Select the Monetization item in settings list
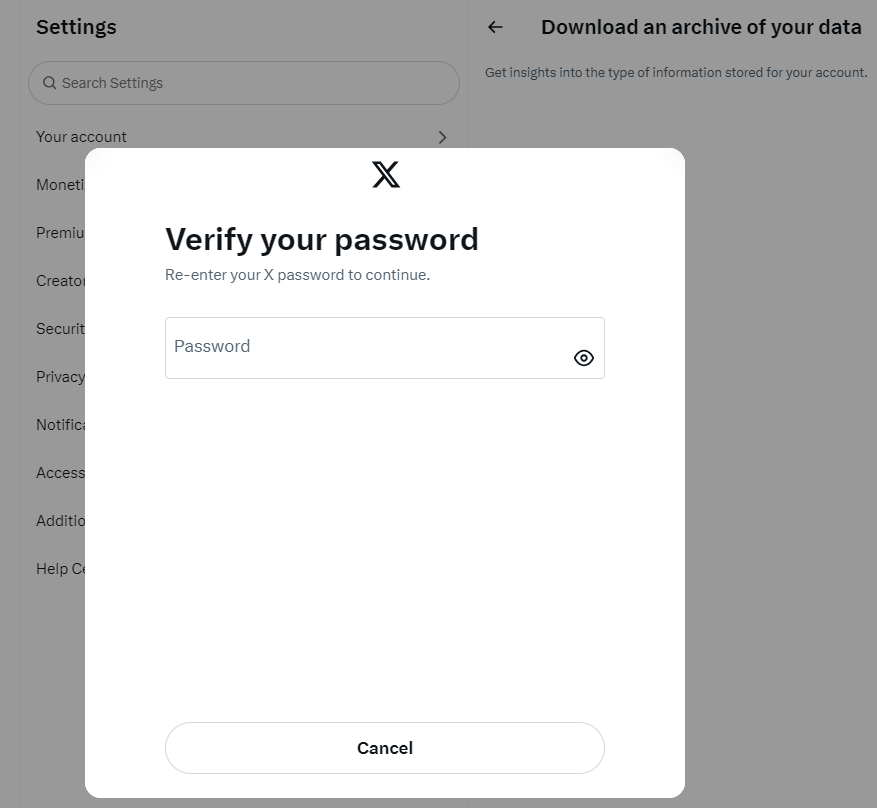Image resolution: width=877 pixels, height=808 pixels. click(x=60, y=185)
